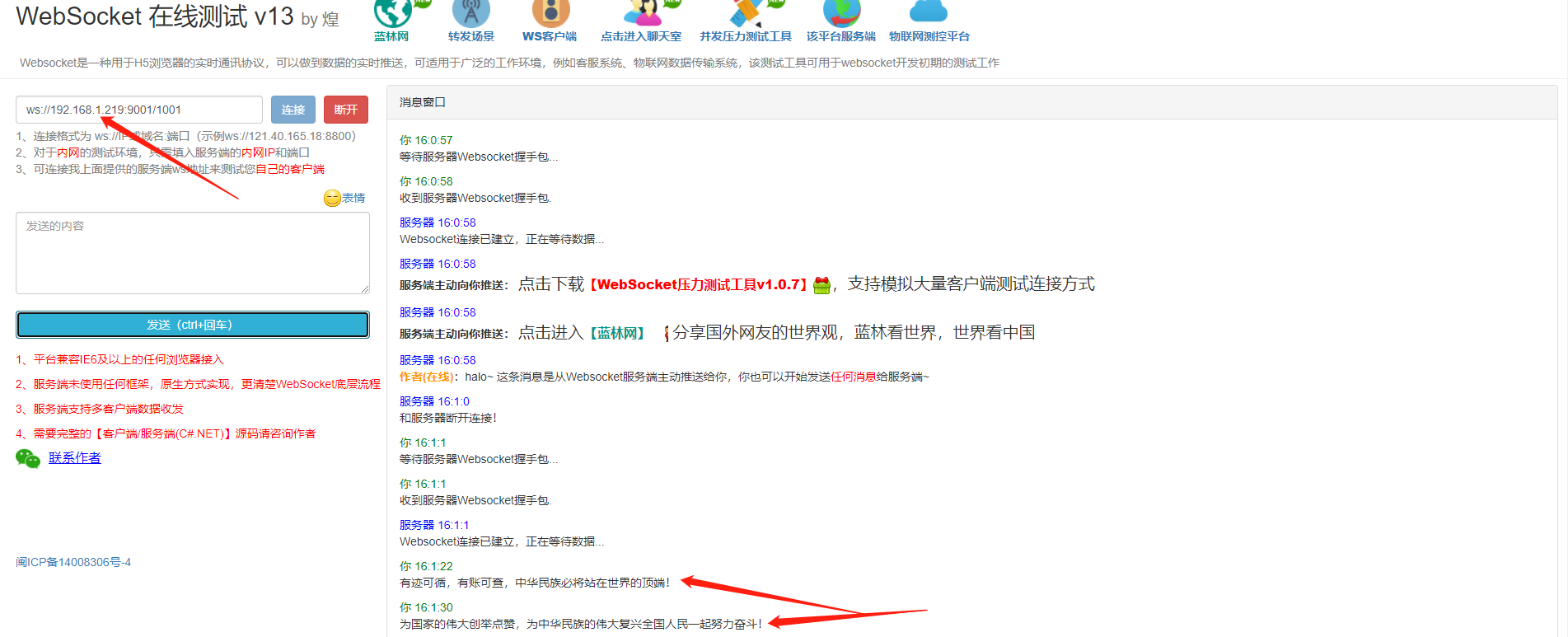
Task: Click the 和服务器断开连接! message
Action: point(448,418)
